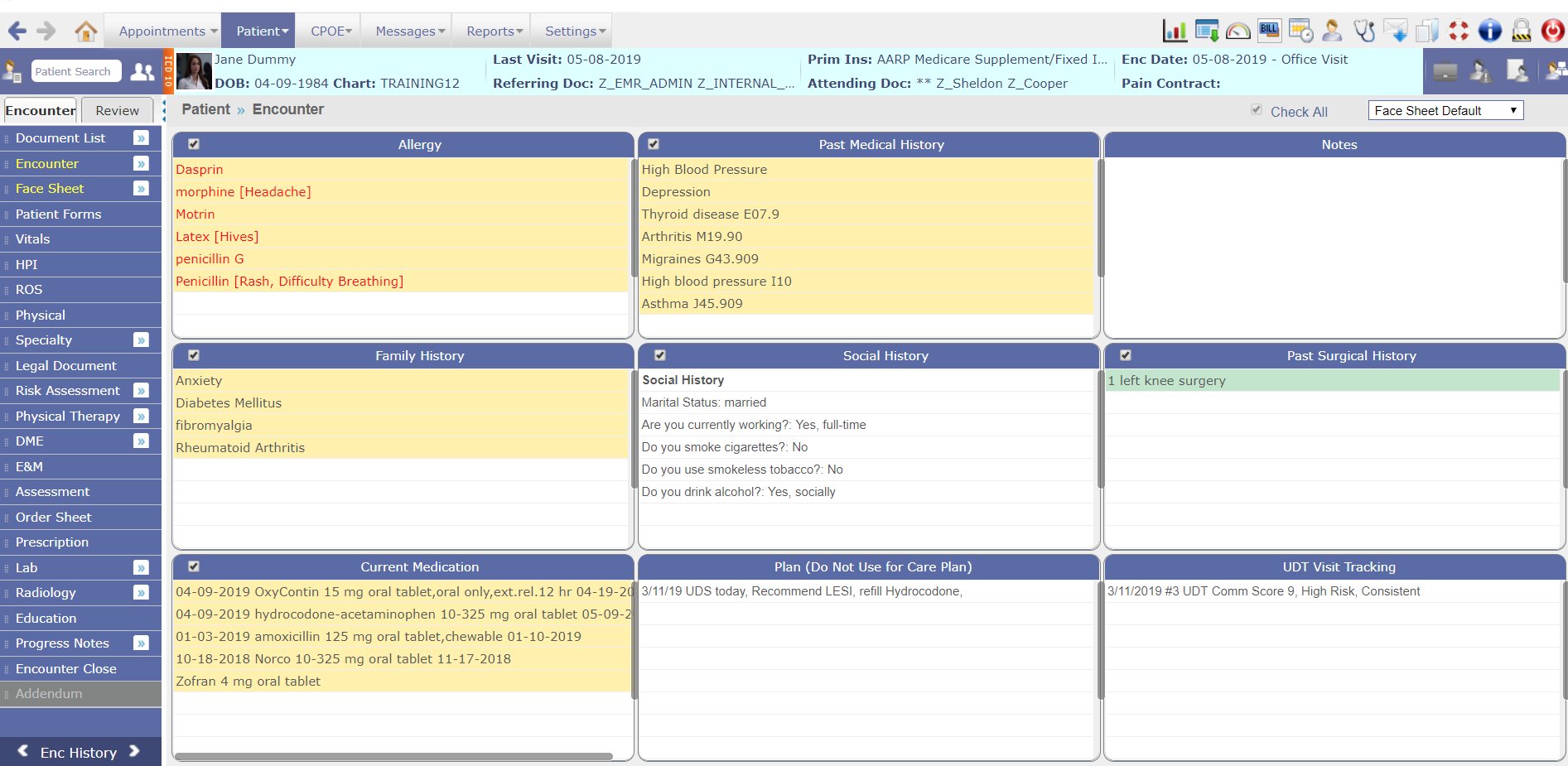Open Prescription in the left sidebar
Screen dimensions: 1568x766
tap(52, 542)
